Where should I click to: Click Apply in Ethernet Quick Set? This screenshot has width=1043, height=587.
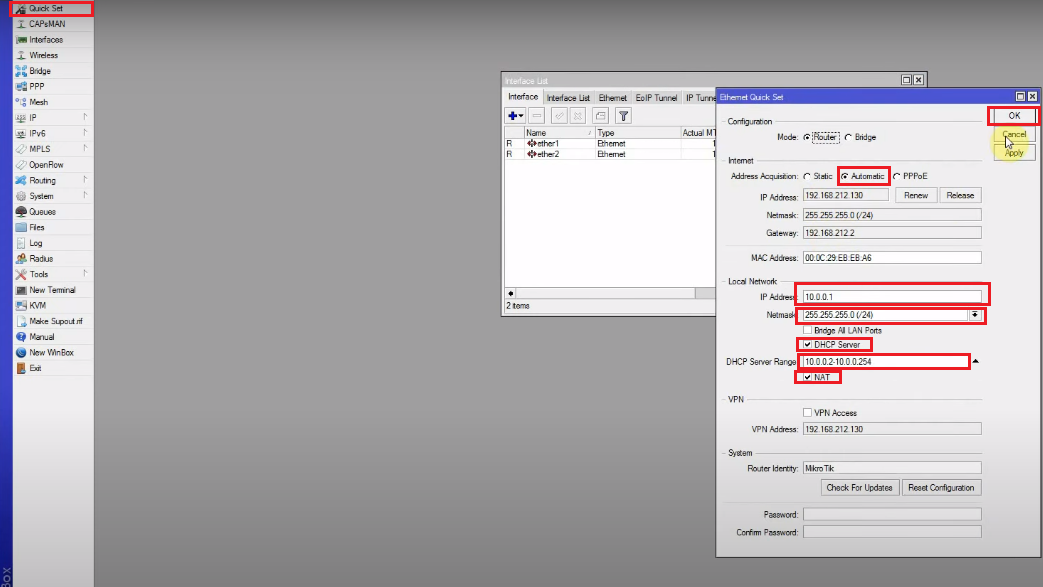(x=1014, y=153)
